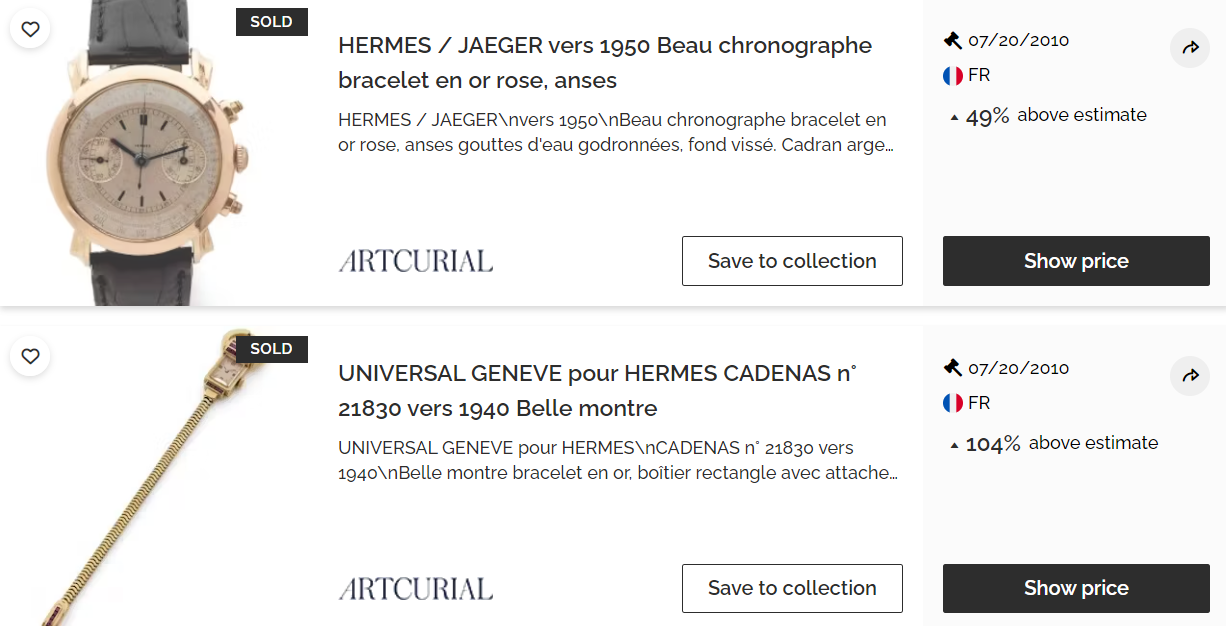Share the Universal Geneve Cadenas listing
This screenshot has height=626, width=1226.
[1190, 376]
